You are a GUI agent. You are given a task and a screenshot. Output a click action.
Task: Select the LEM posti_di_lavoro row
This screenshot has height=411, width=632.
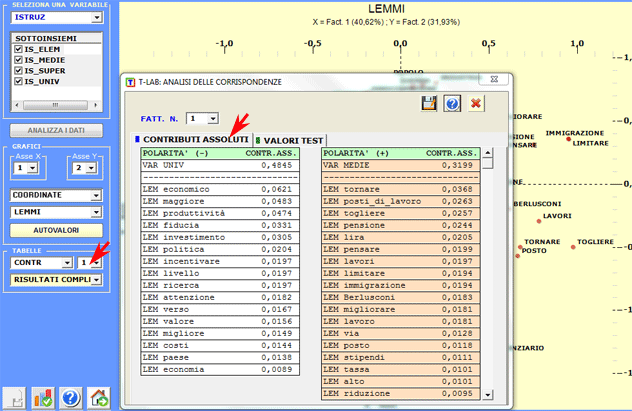(x=401, y=201)
